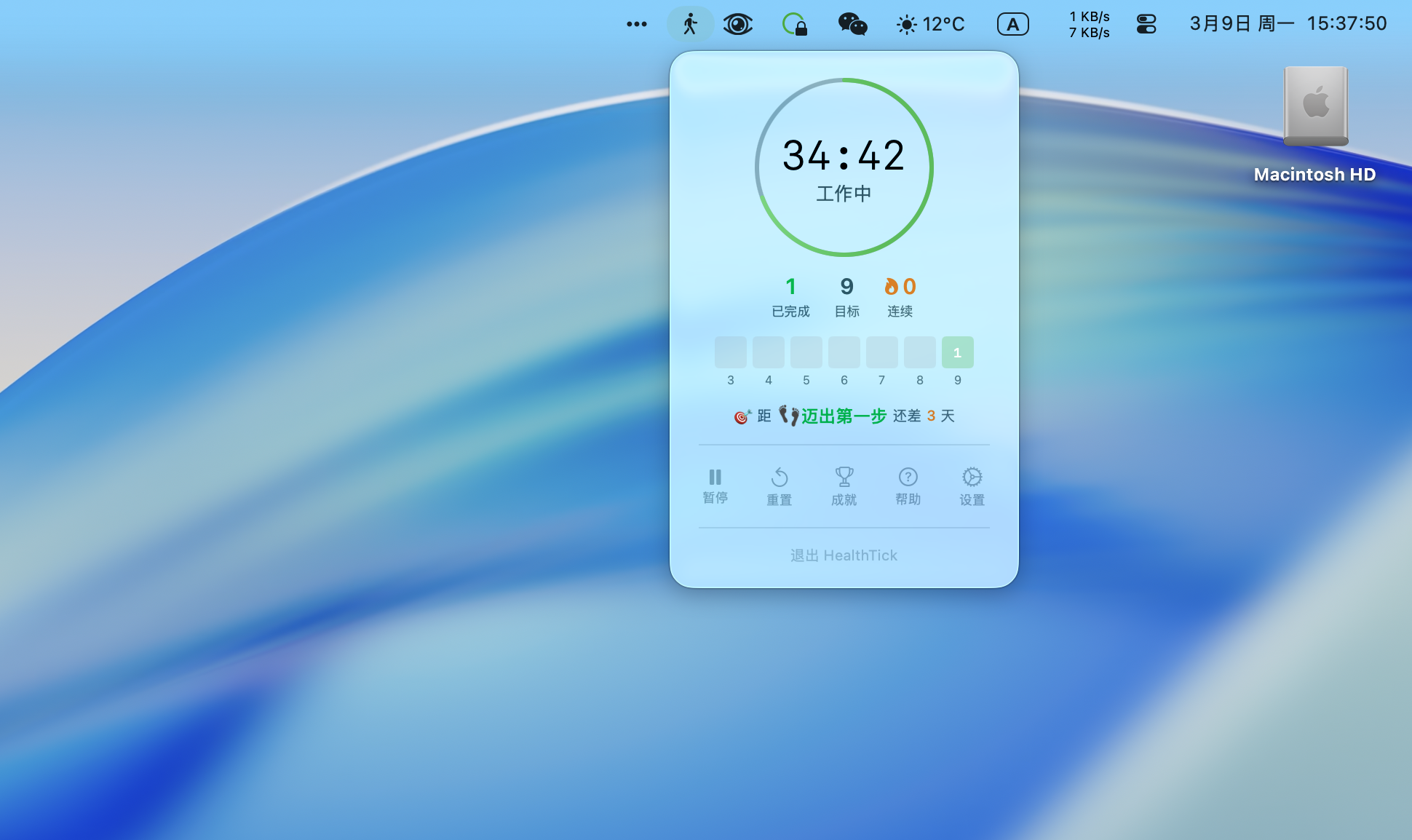The height and width of the screenshot is (840, 1412).
Task: Open 设置 settings gear
Action: click(x=972, y=486)
